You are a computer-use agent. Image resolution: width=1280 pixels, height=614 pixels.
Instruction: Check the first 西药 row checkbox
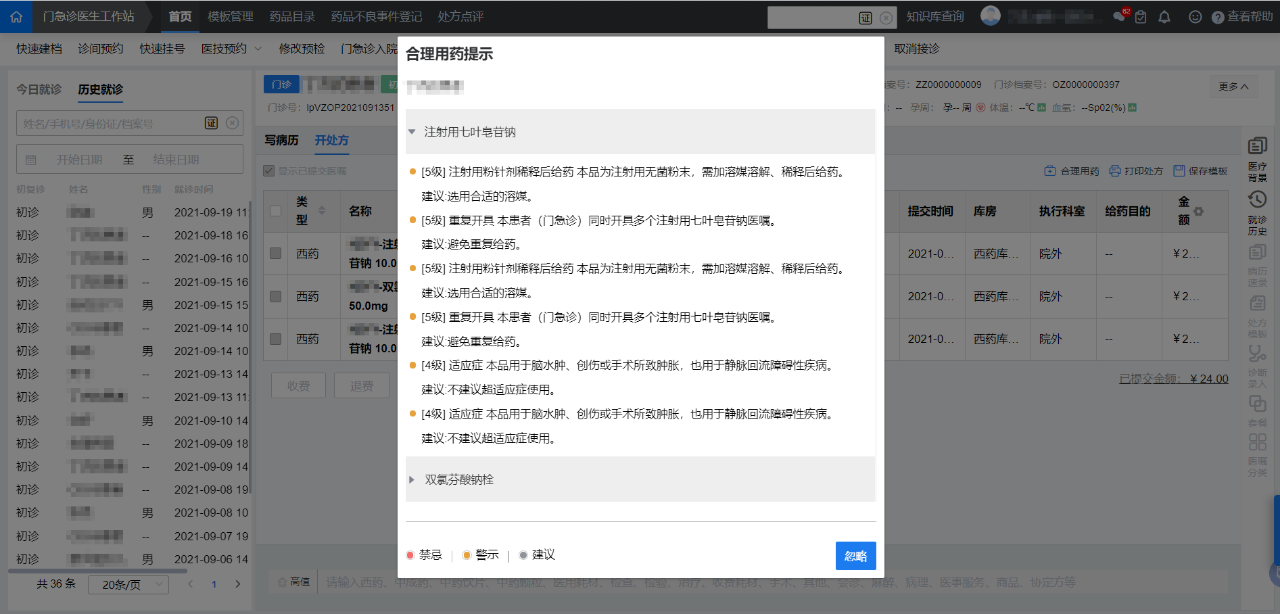click(274, 253)
